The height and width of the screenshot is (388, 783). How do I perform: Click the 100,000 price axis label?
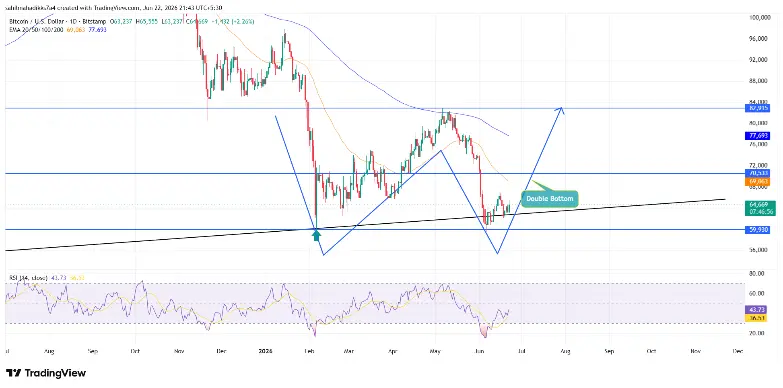[760, 17]
